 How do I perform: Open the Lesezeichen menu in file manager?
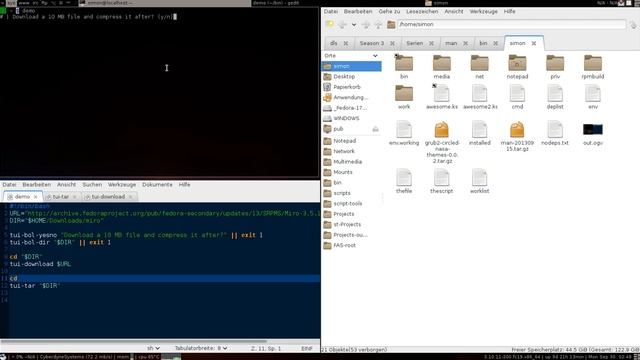pos(422,11)
